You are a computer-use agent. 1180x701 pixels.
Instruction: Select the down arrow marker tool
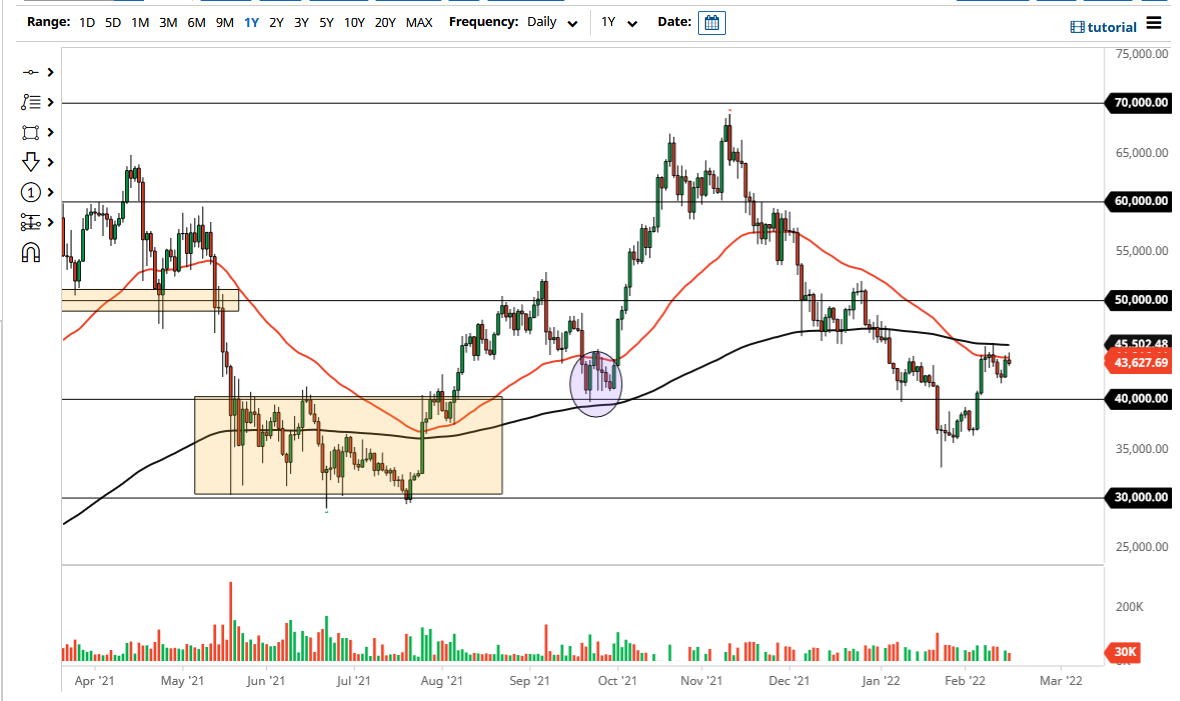(x=29, y=162)
